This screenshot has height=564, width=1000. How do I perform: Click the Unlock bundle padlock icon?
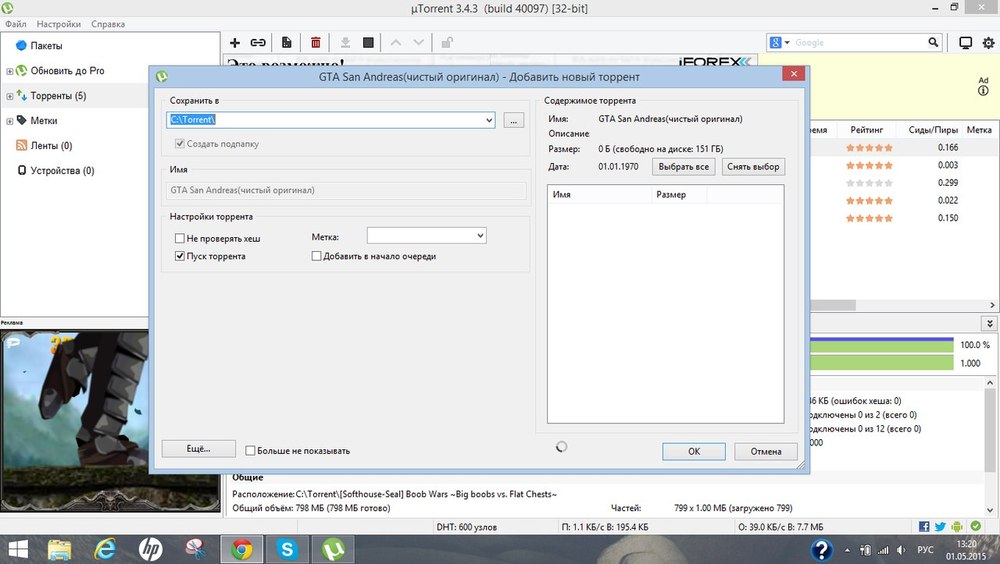[x=447, y=43]
